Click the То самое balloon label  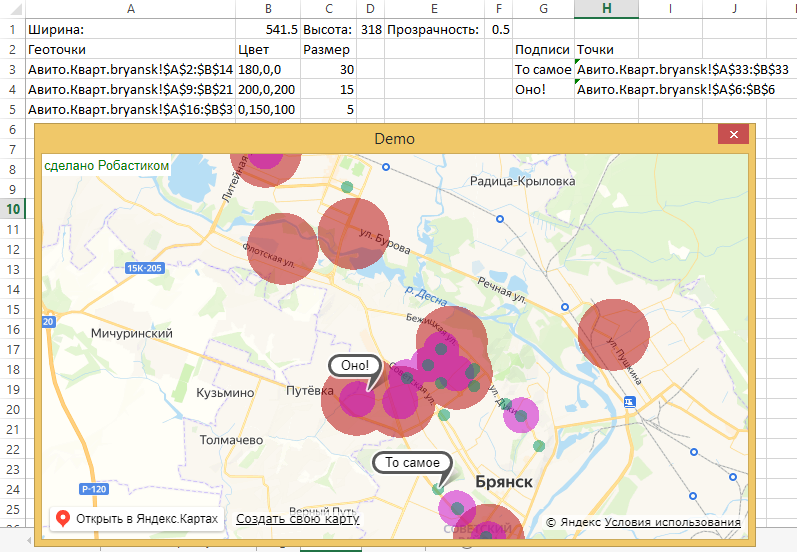pos(412,463)
